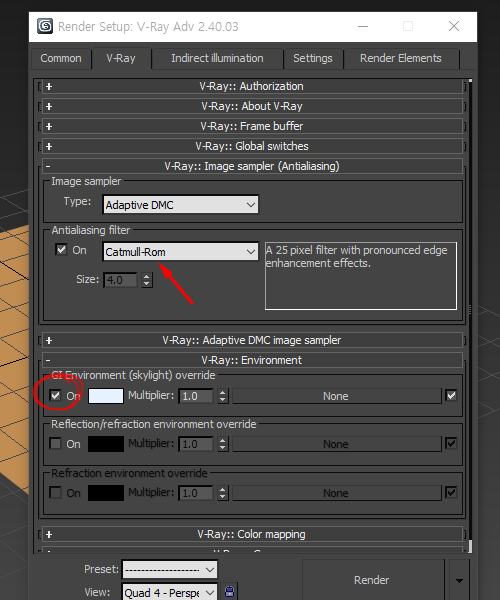The height and width of the screenshot is (600, 500).
Task: Click the Reflection/refraction Multiplier field
Action: tap(196, 444)
